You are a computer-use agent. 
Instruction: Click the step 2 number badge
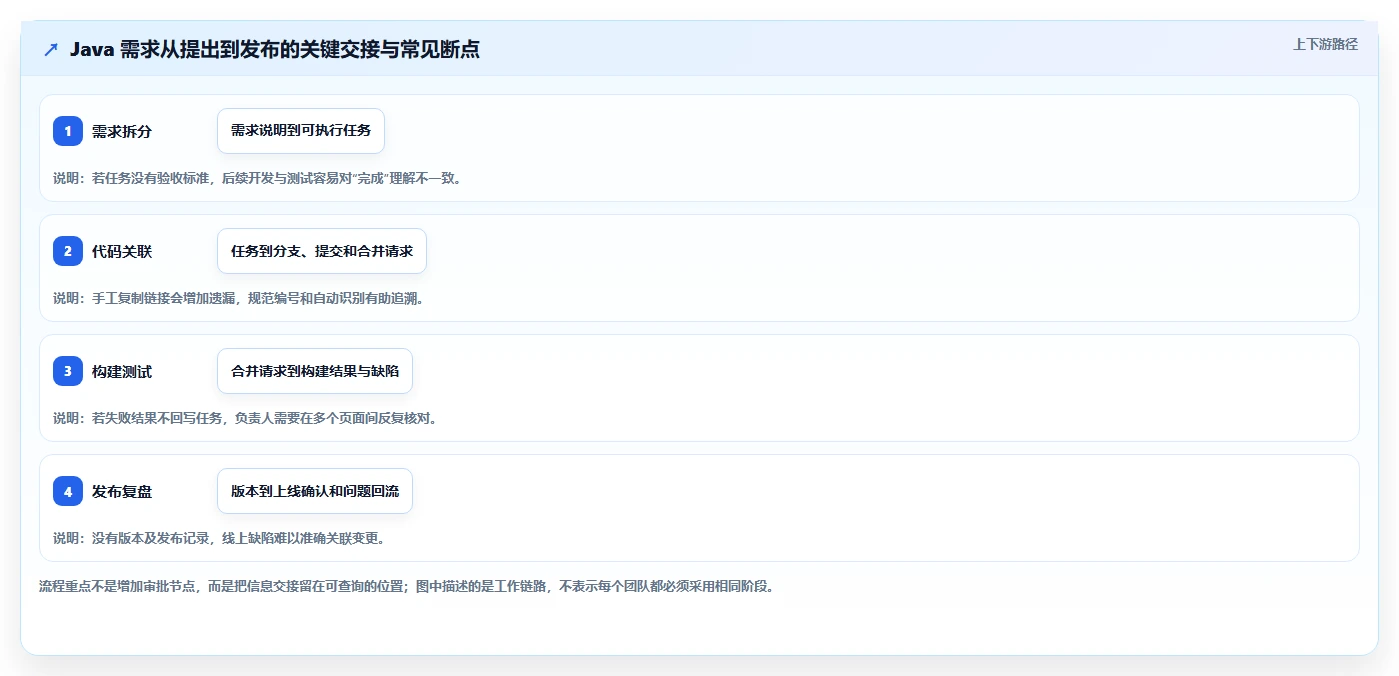click(x=68, y=251)
